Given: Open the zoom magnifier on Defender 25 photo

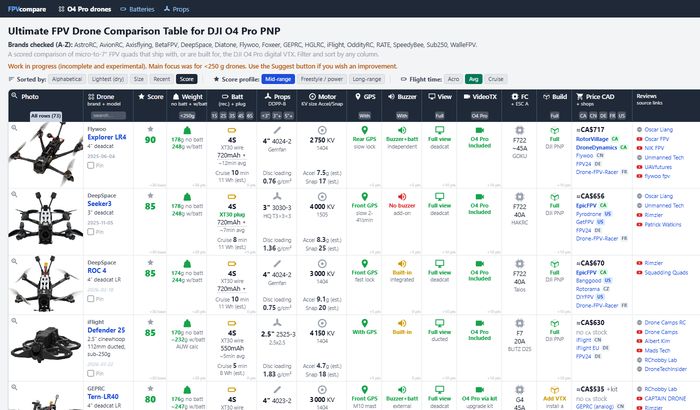Looking at the screenshot, I should [14, 321].
